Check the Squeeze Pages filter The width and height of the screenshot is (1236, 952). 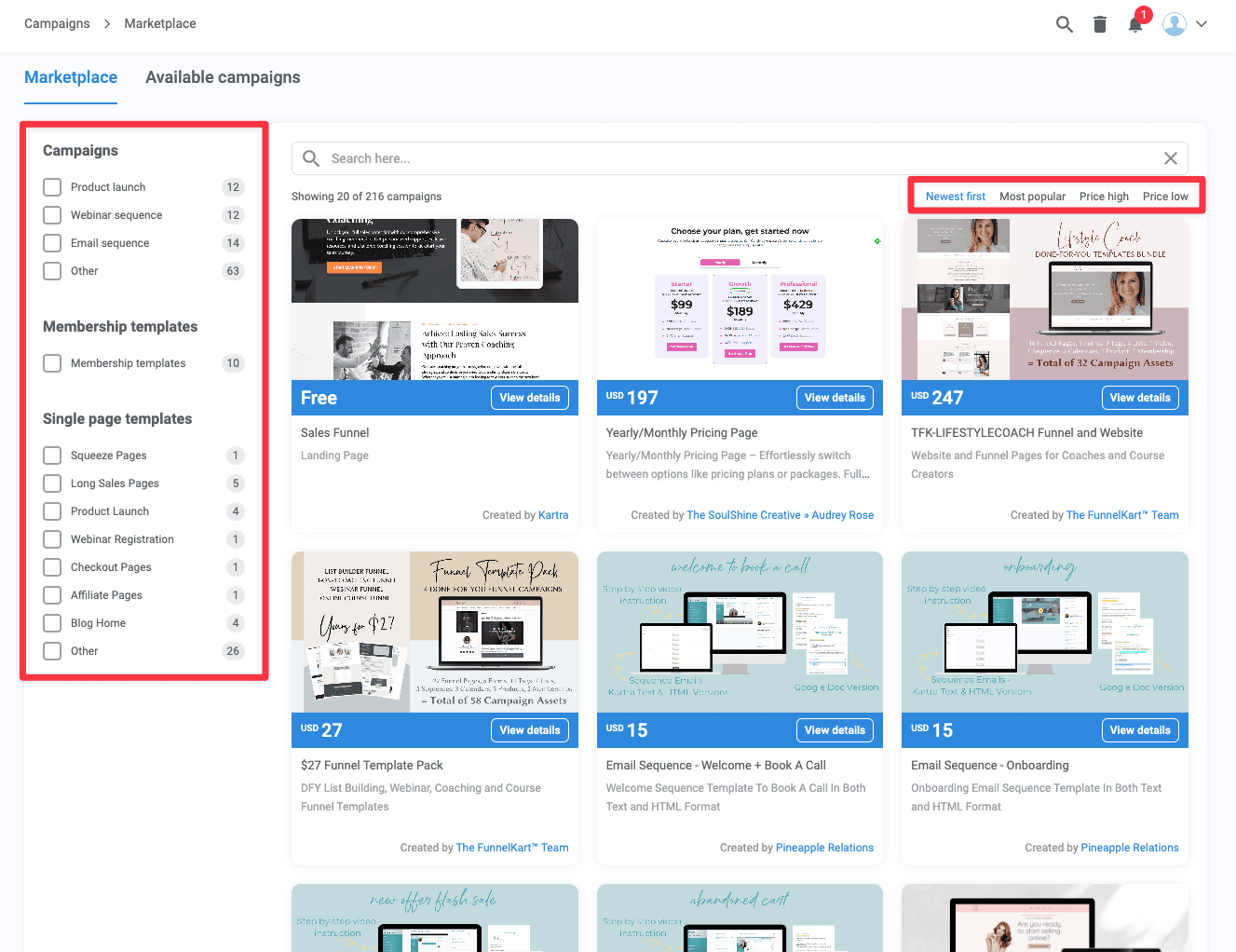point(52,456)
